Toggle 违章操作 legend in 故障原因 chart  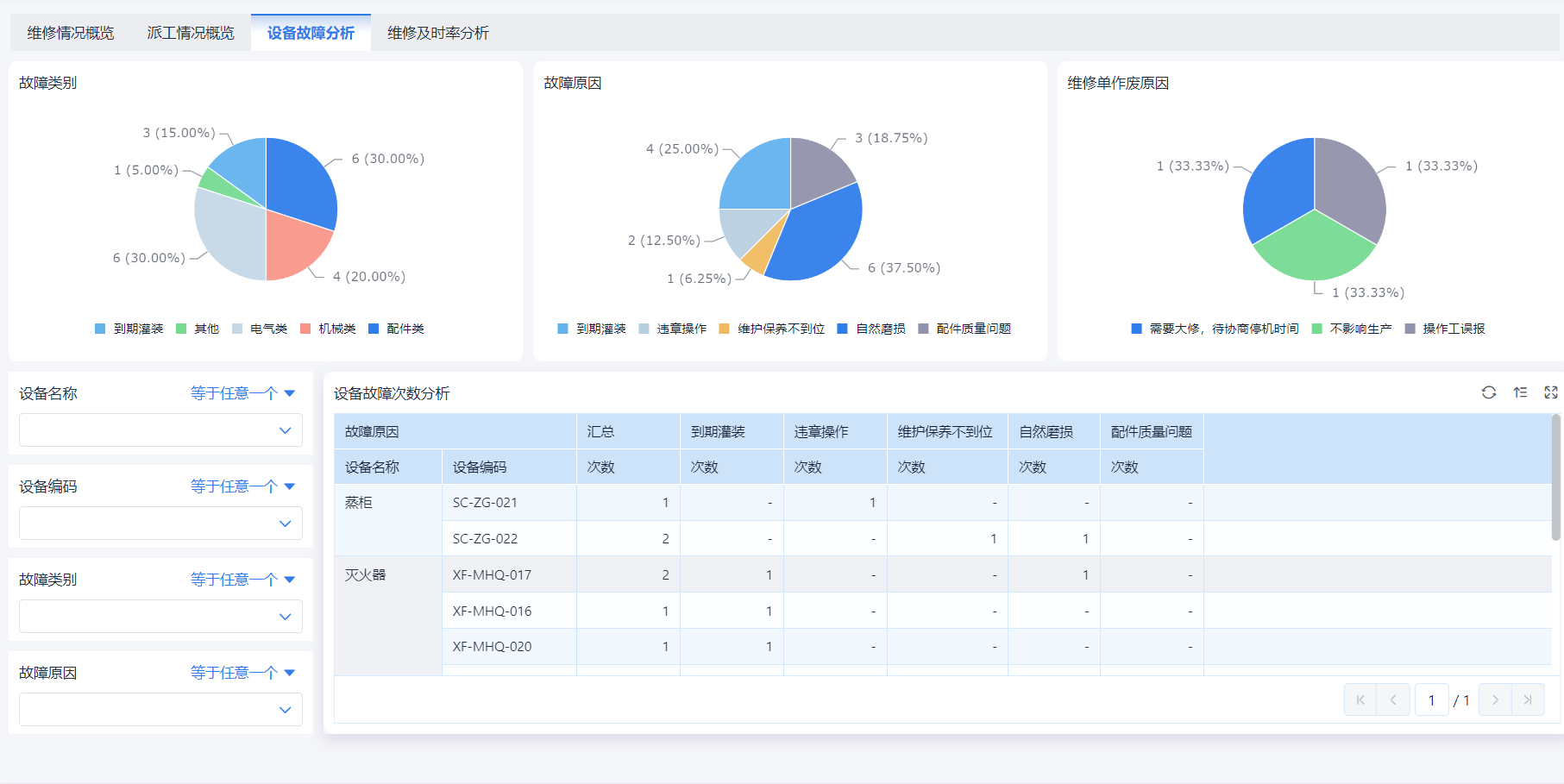pyautogui.click(x=673, y=329)
